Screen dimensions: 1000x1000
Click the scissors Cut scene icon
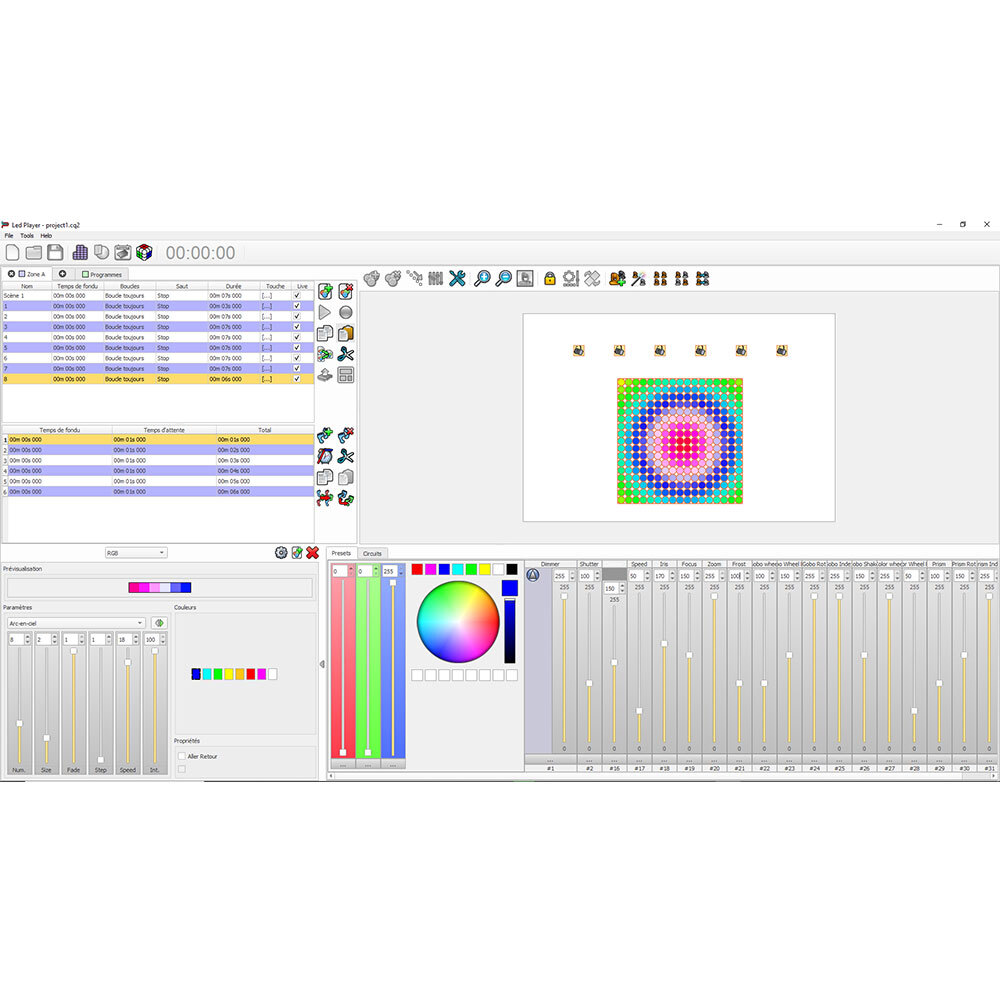click(346, 354)
